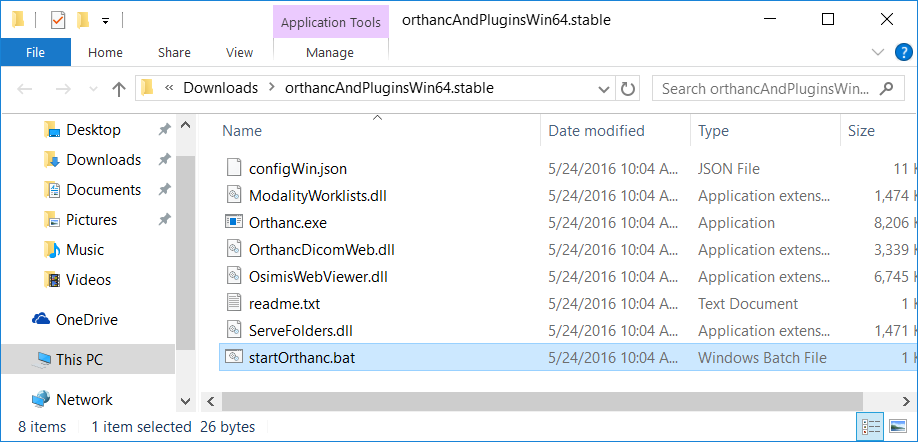The image size is (918, 442).
Task: Open the Help question mark icon
Action: (904, 53)
